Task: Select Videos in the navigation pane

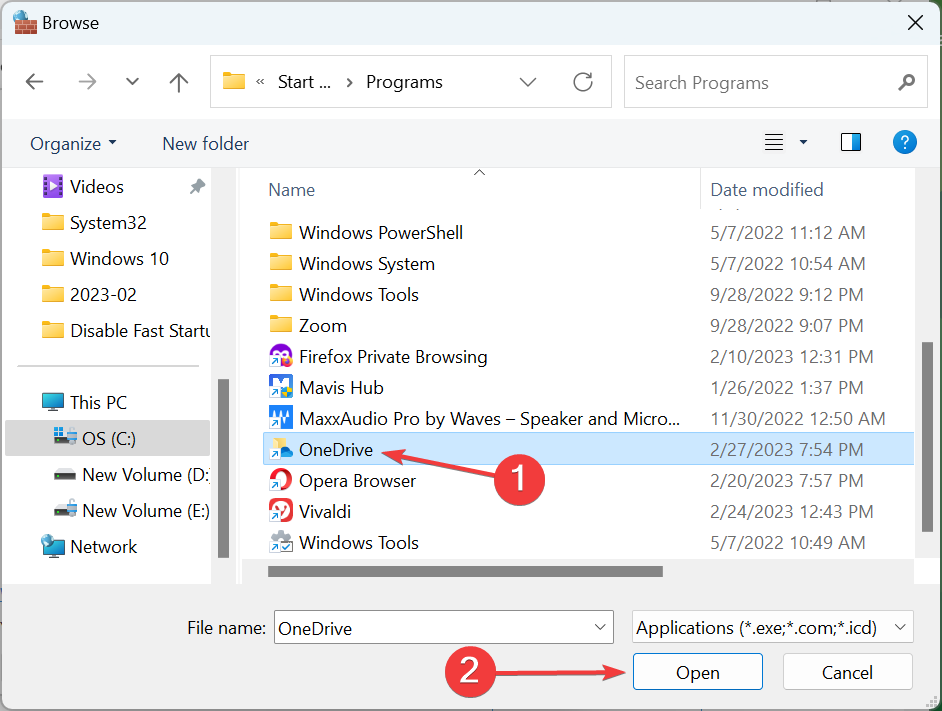Action: coord(97,187)
